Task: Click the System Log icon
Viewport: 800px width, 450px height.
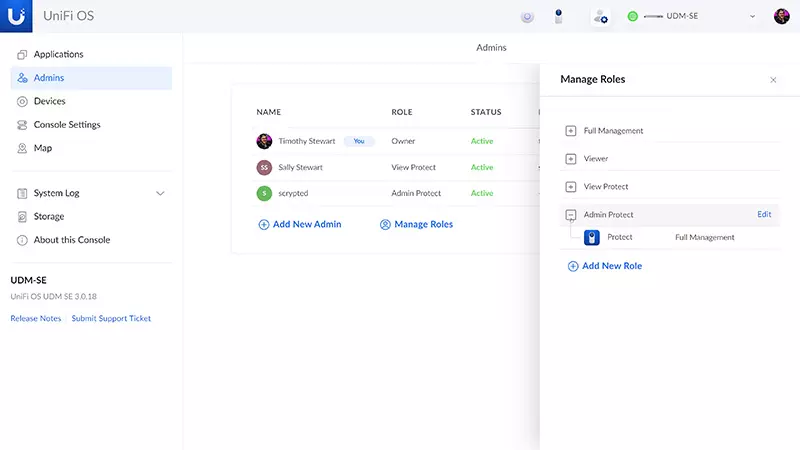Action: [x=22, y=193]
